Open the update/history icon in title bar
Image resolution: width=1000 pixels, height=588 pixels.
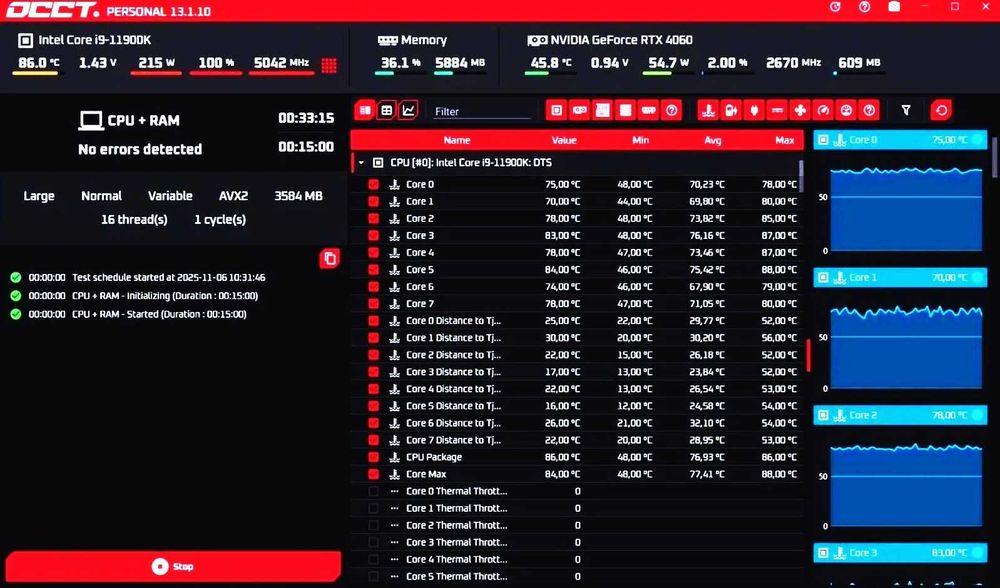point(835,7)
